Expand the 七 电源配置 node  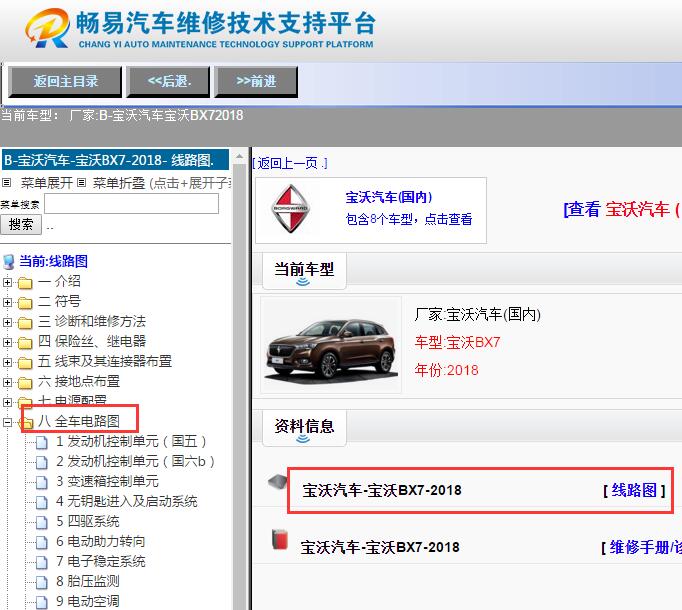pos(7,402)
